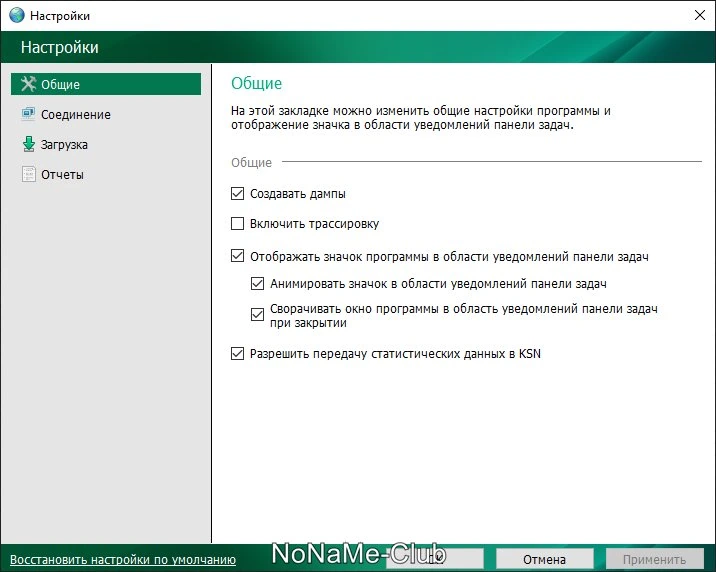Click Восстановить настройки по умолчанию link
The width and height of the screenshot is (716, 572).
(123, 559)
